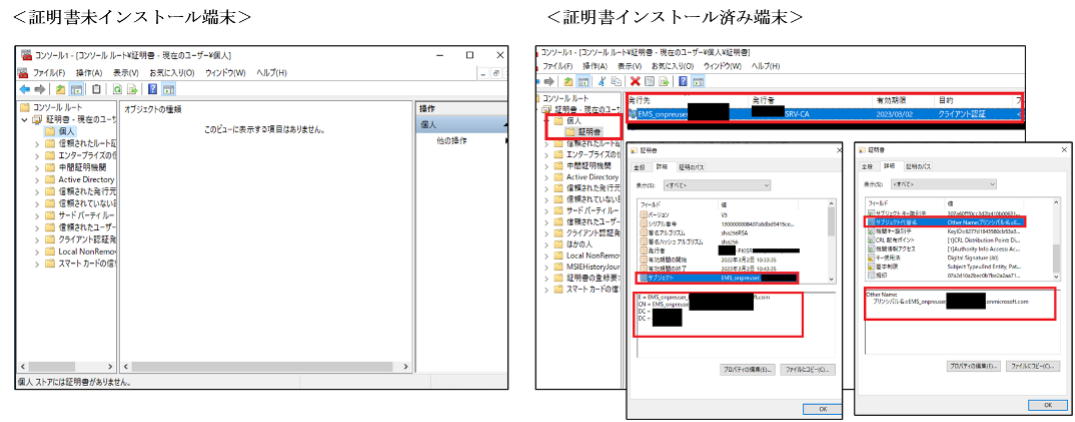Image resolution: width=1075 pixels, height=422 pixels.
Task: Expand 中間証明機関 folder in left console tree
Action: point(36,167)
